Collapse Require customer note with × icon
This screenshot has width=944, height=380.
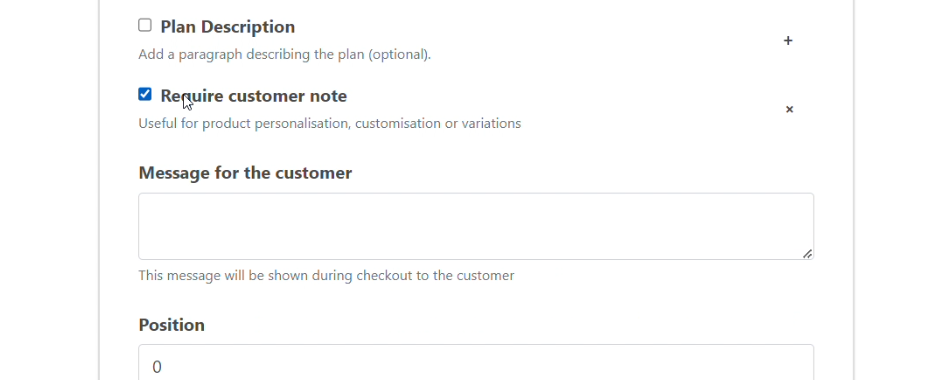click(x=789, y=109)
